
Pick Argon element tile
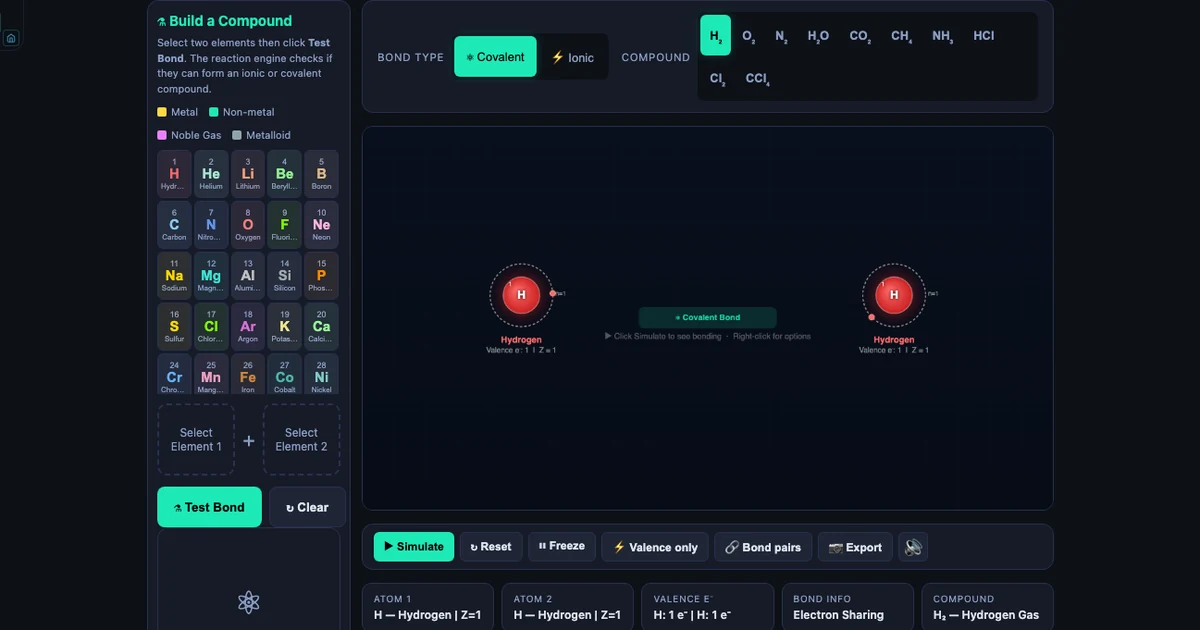[x=248, y=327]
